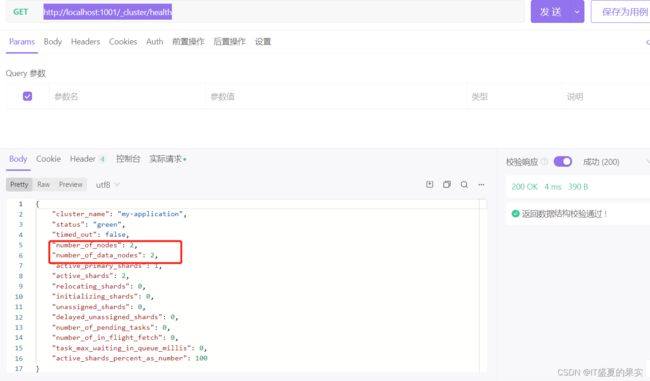The width and height of the screenshot is (650, 381).
Task: Click the download response icon
Action: pyautogui.click(x=429, y=184)
